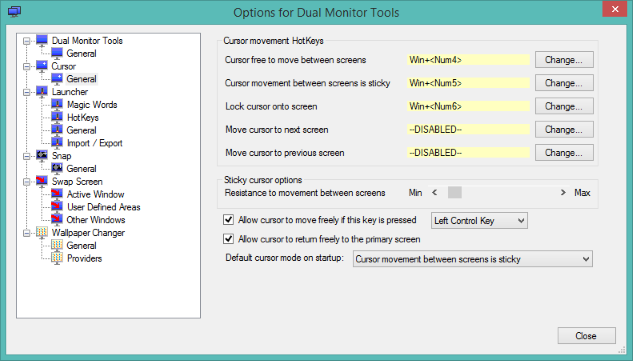Click the Close button at bottom right
The height and width of the screenshot is (361, 633).
587,336
